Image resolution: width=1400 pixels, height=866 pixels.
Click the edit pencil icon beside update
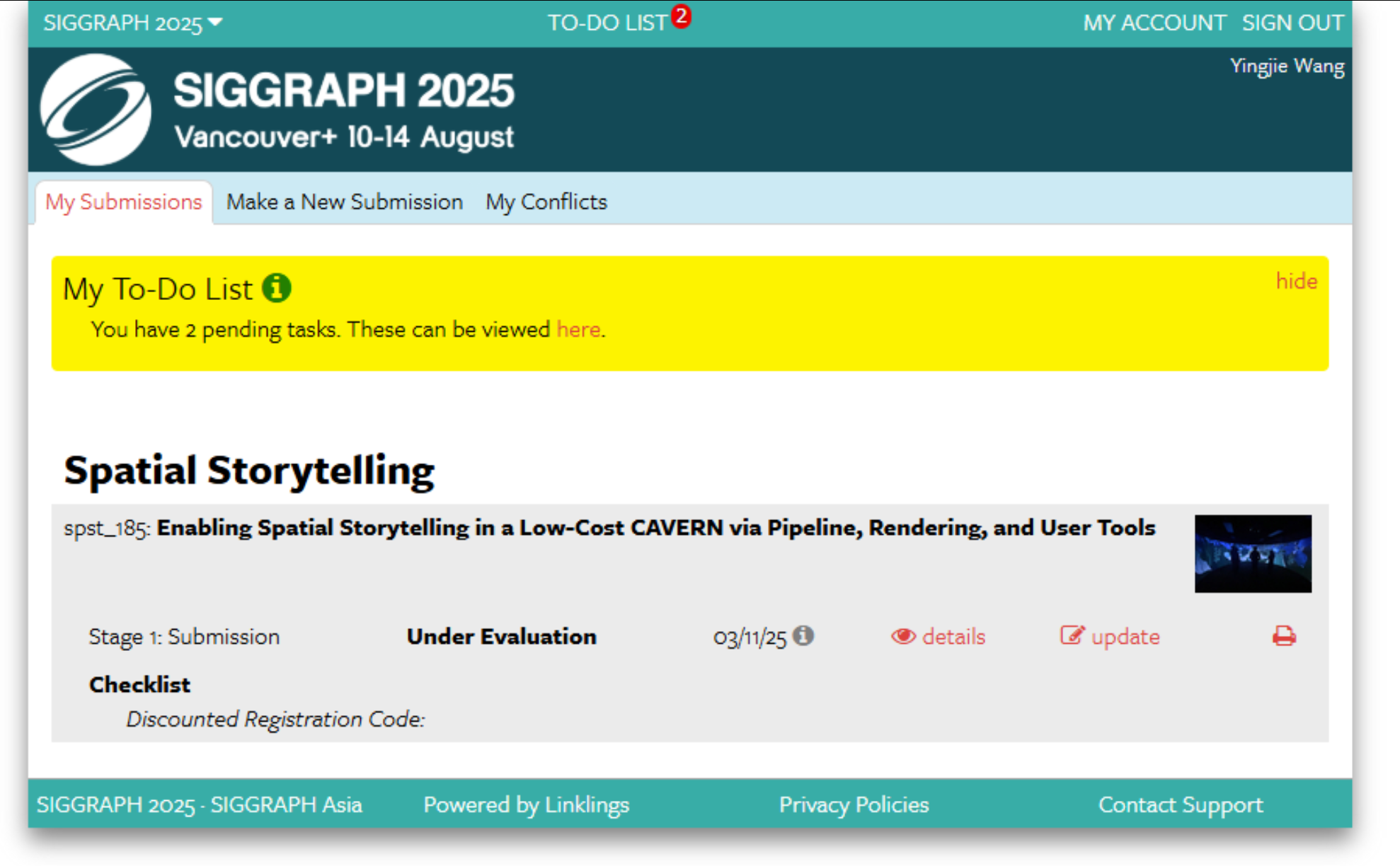pyautogui.click(x=1072, y=635)
